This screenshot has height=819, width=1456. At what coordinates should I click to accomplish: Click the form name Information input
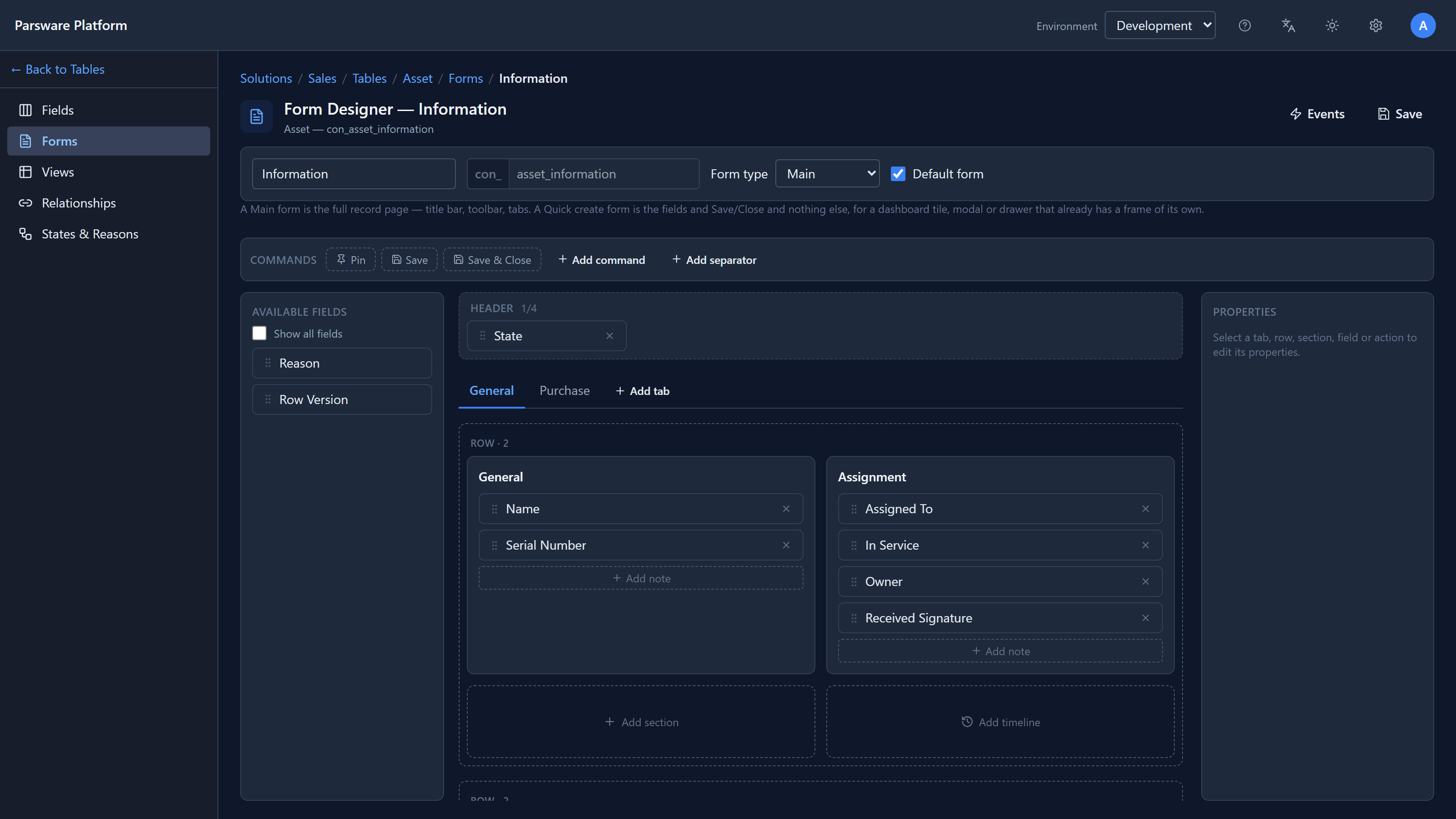point(353,173)
